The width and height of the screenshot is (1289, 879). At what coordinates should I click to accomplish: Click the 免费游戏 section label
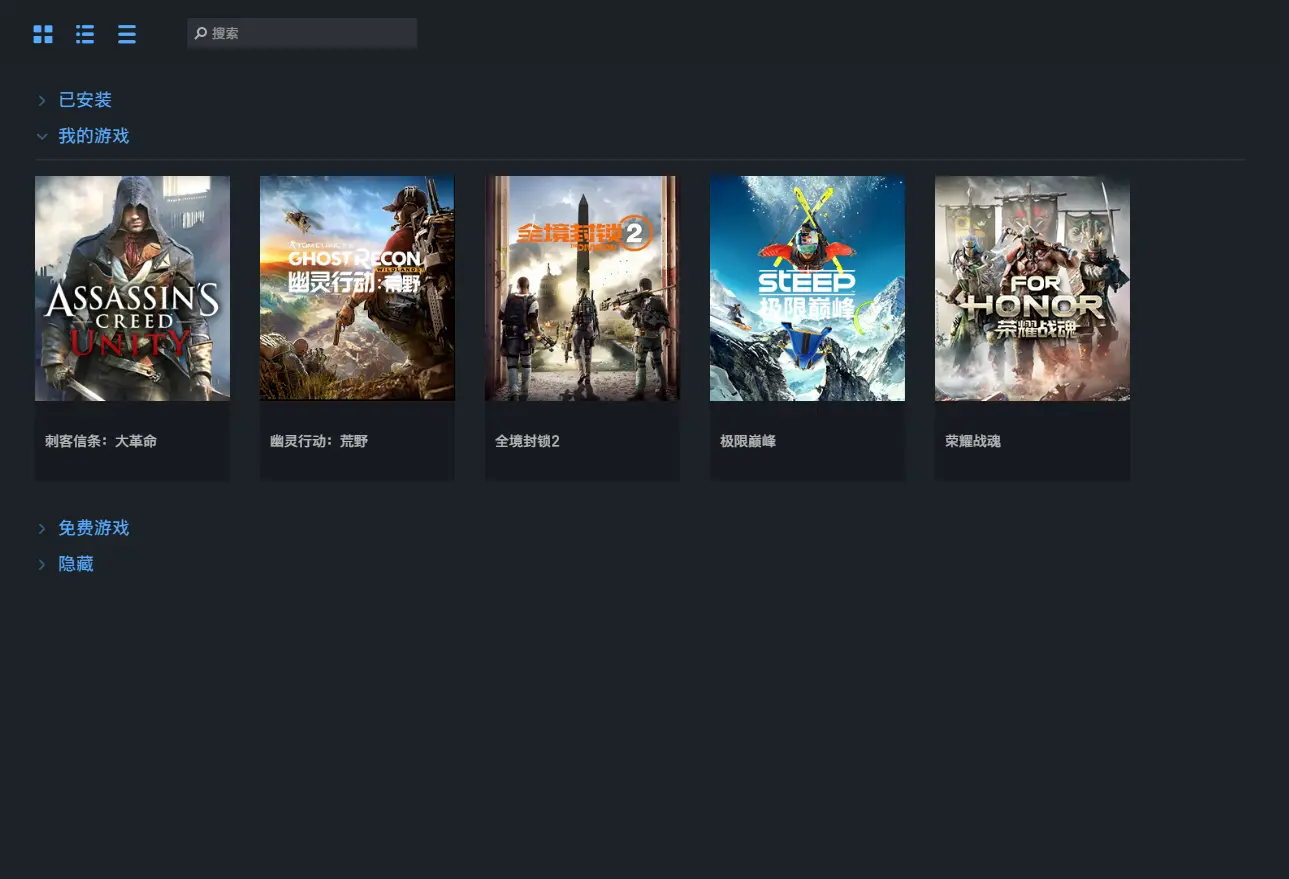pyautogui.click(x=94, y=528)
